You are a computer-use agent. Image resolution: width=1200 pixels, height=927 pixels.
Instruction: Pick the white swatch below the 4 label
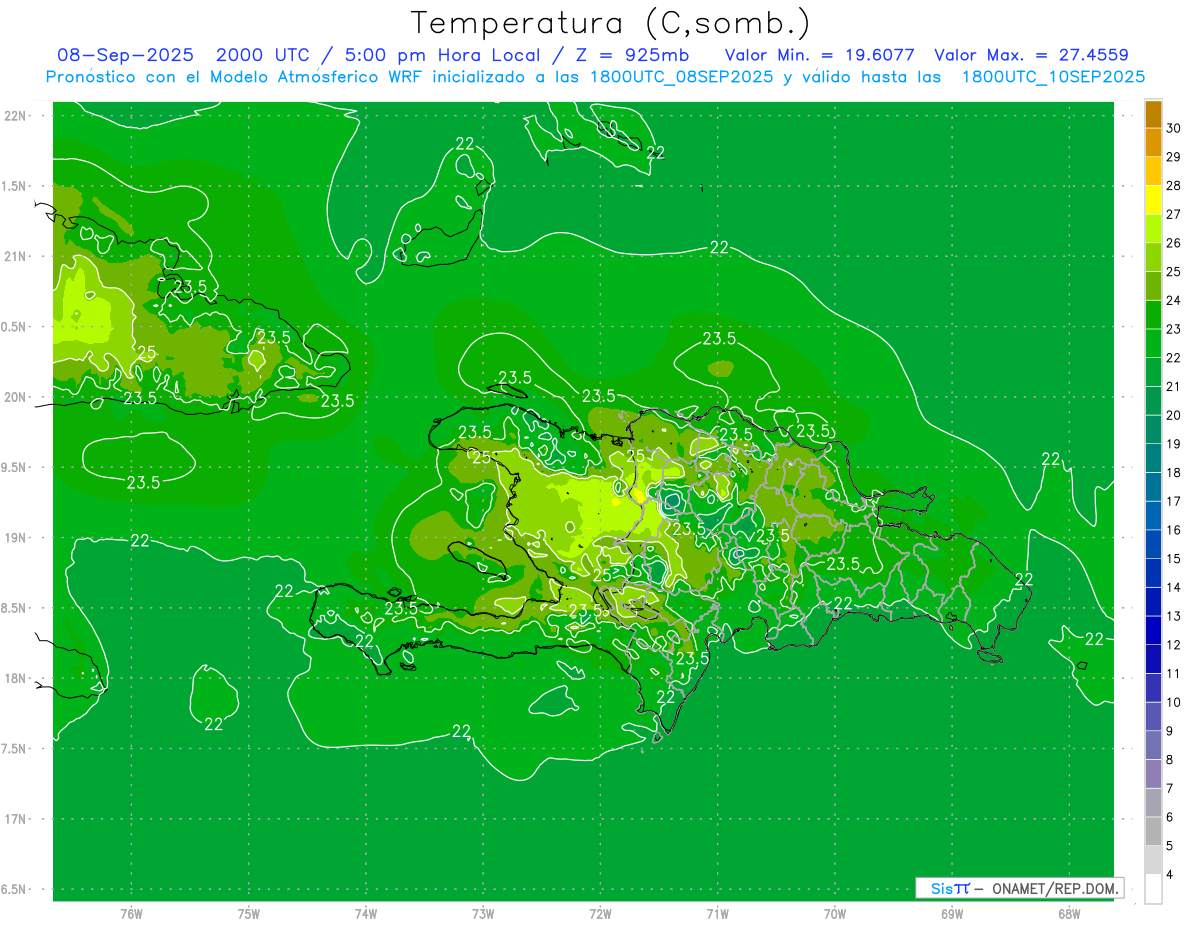tap(1153, 889)
